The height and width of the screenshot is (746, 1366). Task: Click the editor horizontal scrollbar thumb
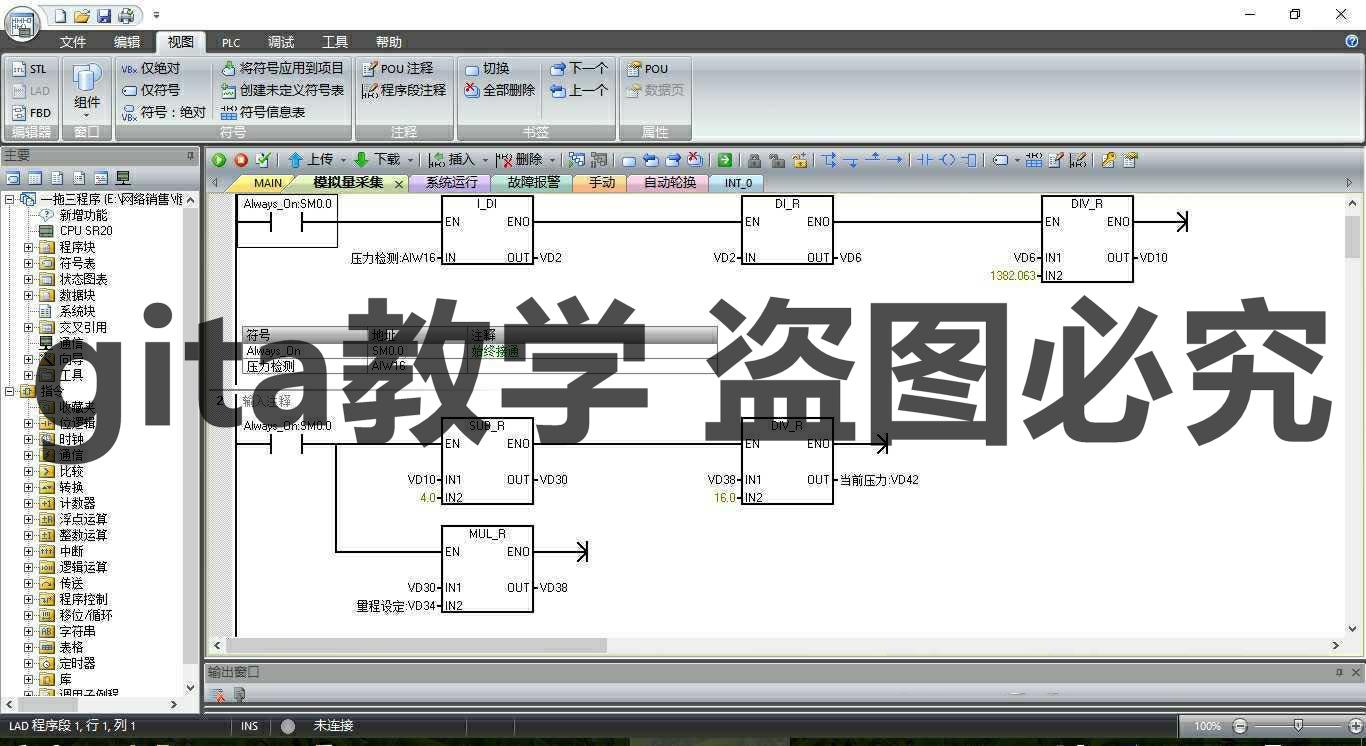418,645
